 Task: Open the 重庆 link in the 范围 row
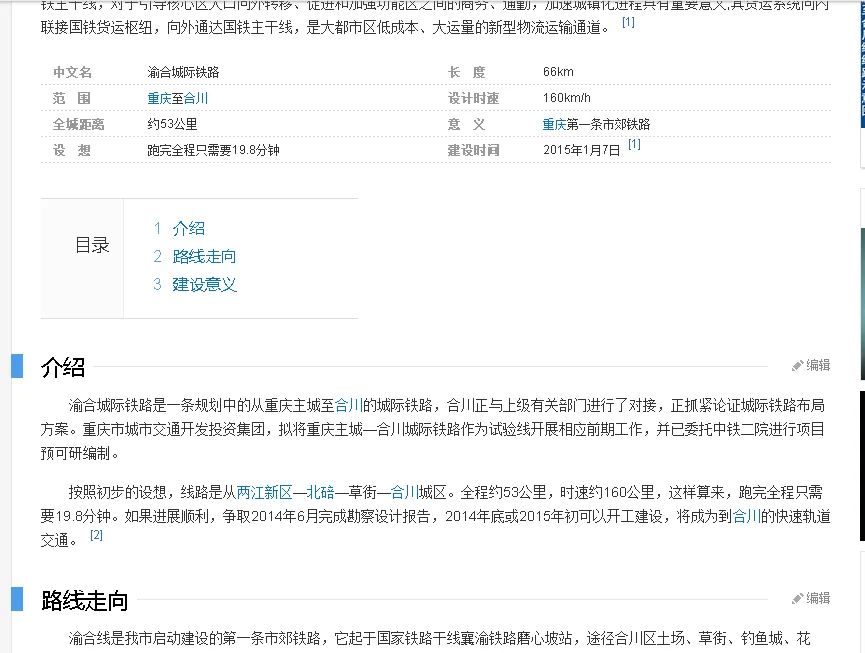(157, 98)
